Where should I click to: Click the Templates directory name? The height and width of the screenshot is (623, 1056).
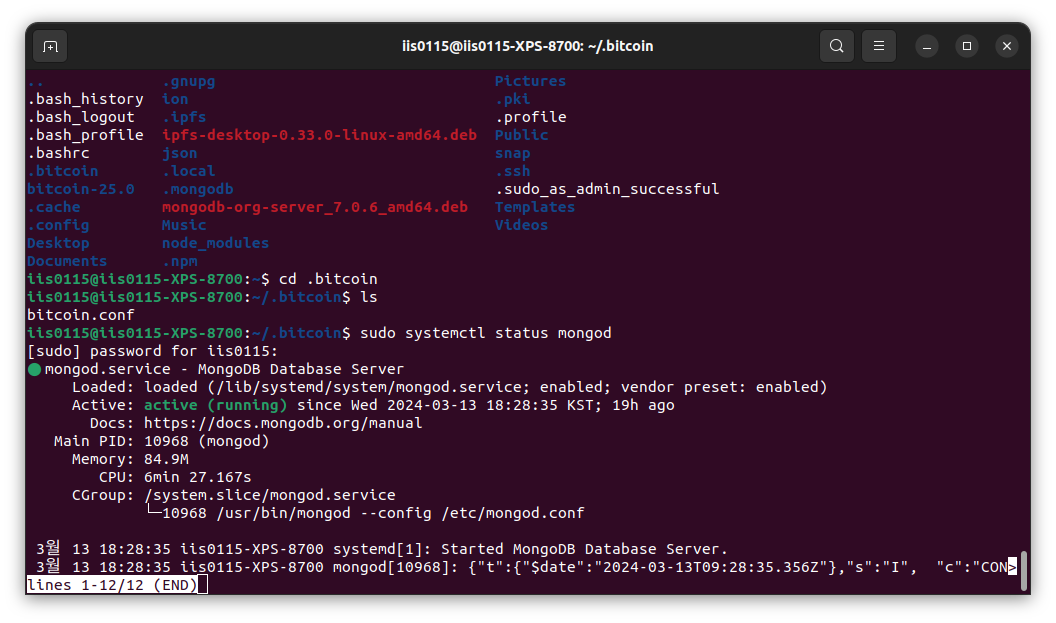(535, 207)
